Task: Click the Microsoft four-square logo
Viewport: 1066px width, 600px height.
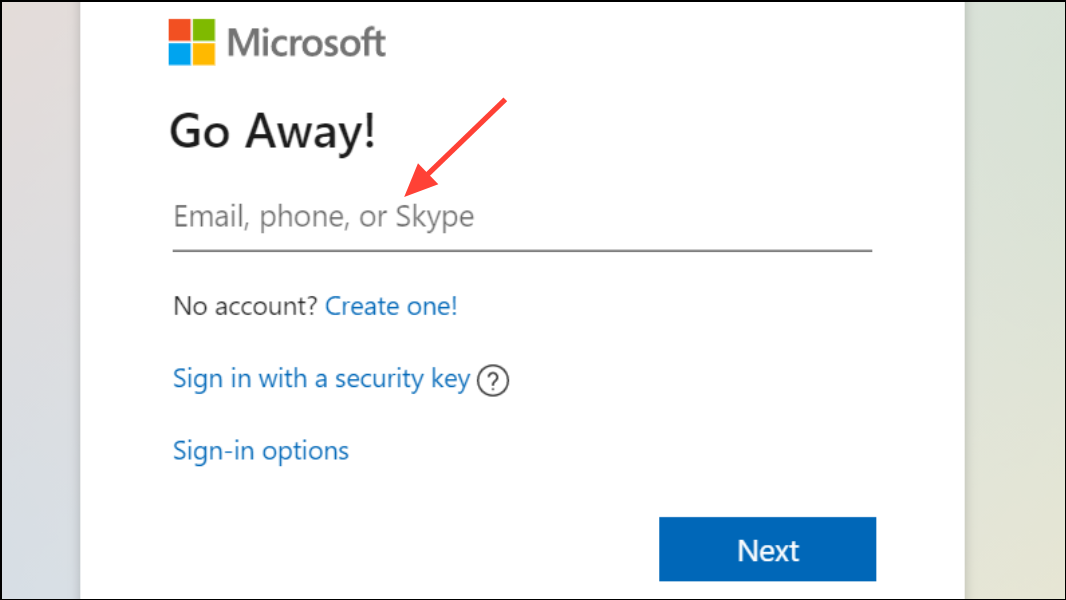Action: (x=192, y=42)
